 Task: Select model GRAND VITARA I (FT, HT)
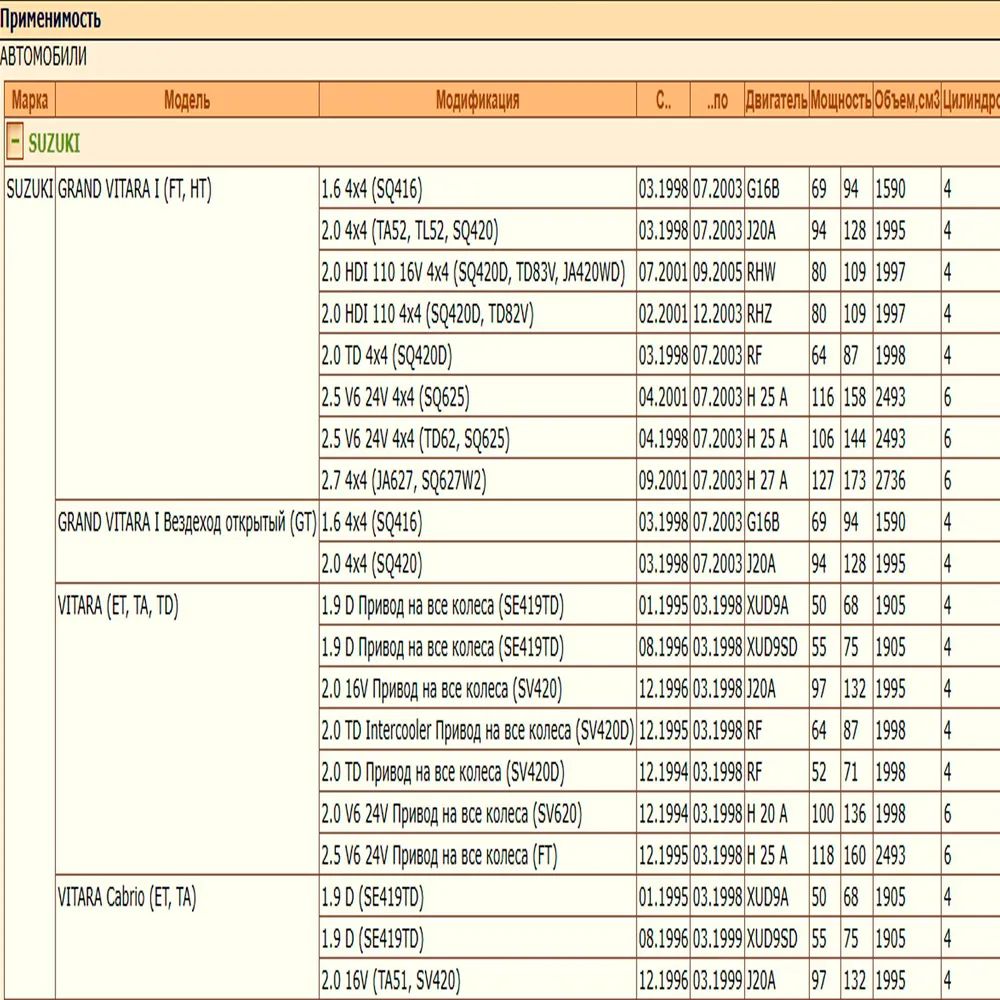click(x=134, y=190)
